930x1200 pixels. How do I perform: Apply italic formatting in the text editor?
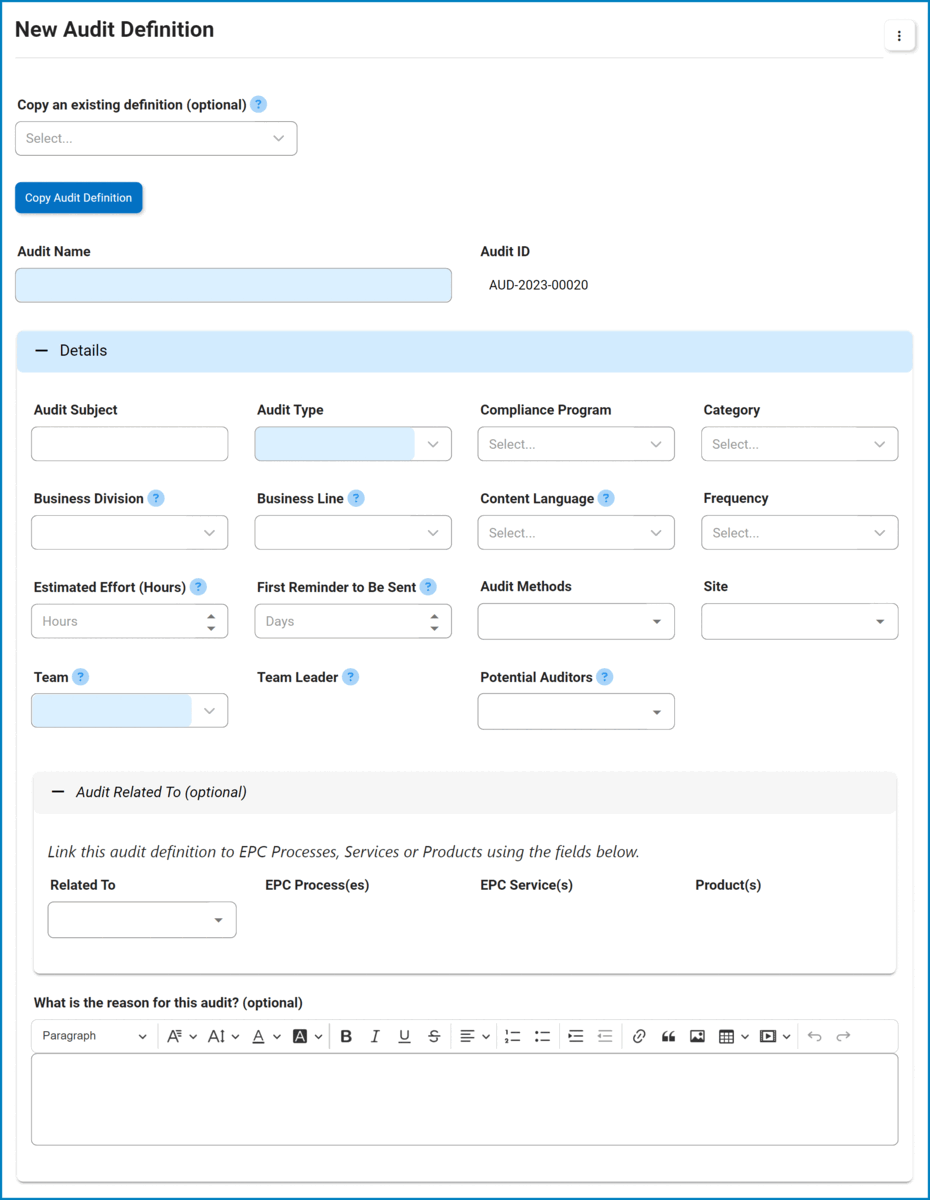pos(375,1036)
